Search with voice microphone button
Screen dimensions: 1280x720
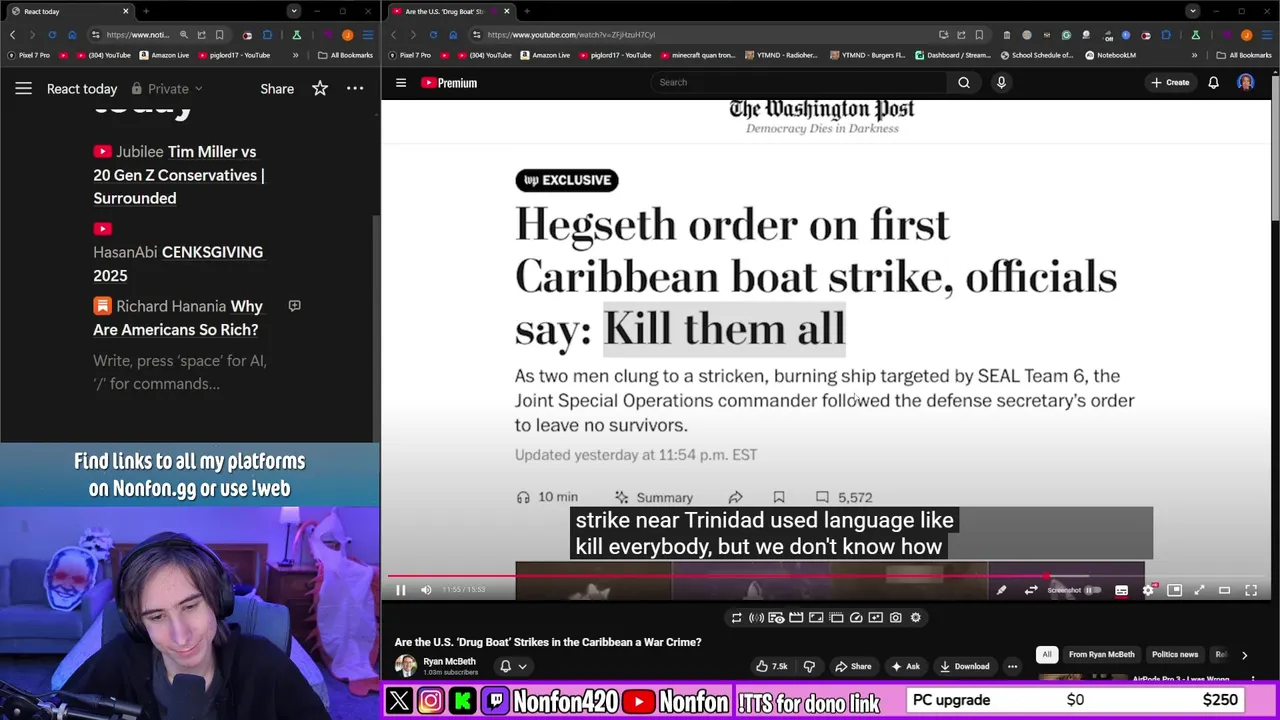point(1001,83)
